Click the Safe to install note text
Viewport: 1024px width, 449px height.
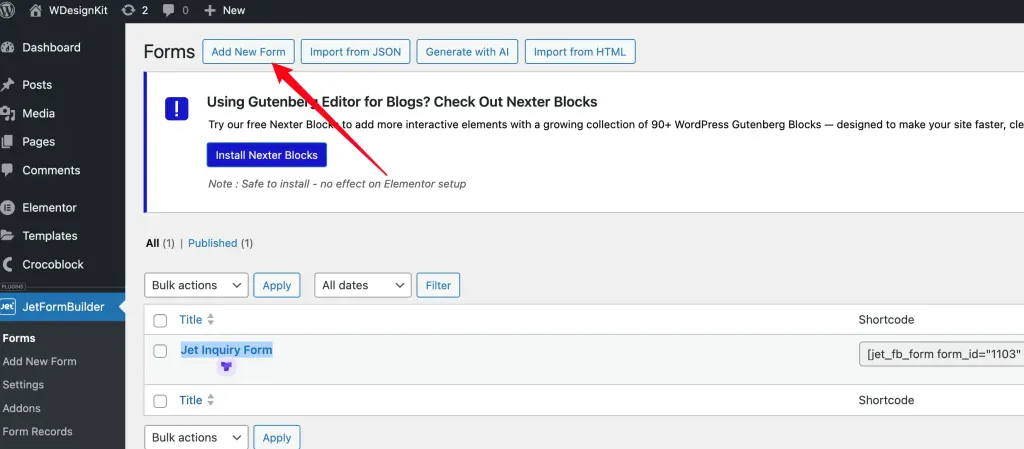click(337, 184)
